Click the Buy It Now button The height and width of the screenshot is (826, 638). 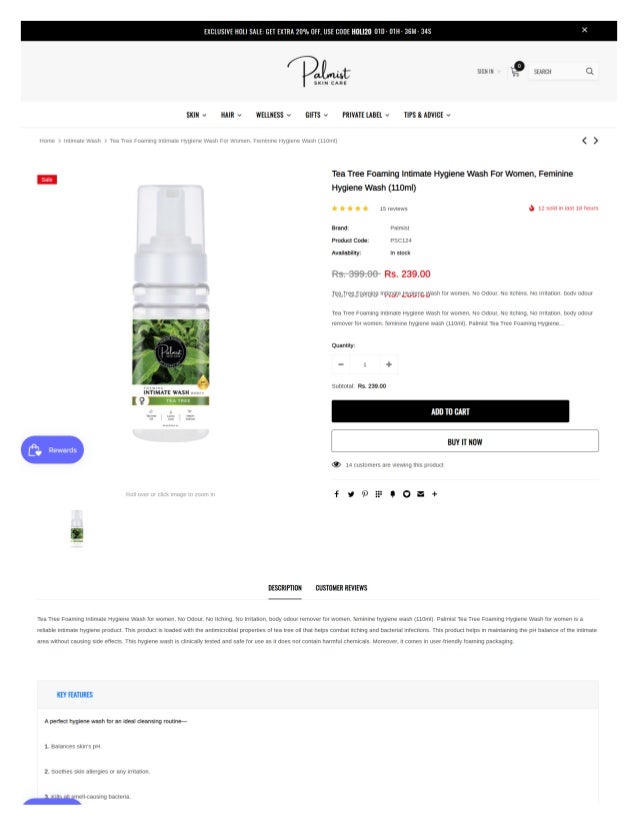click(x=465, y=441)
